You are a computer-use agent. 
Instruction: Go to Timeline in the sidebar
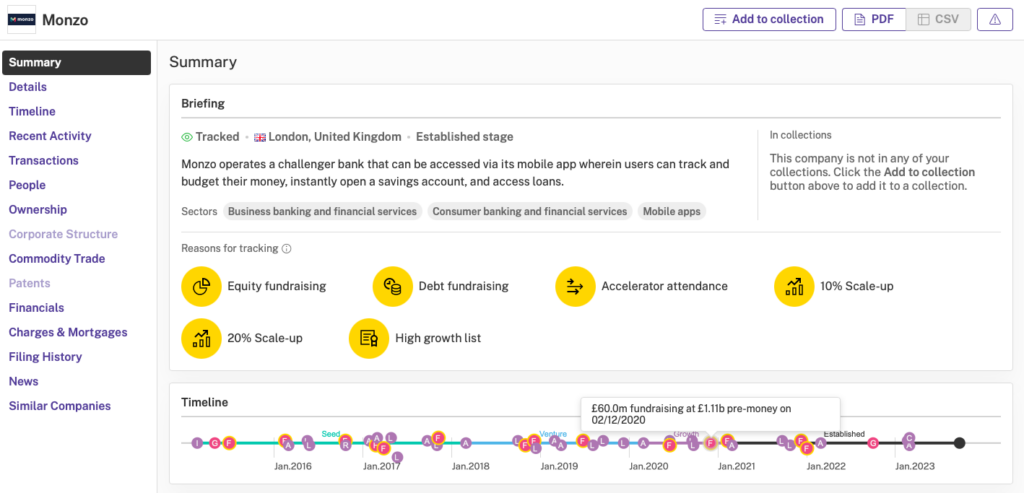coord(32,112)
